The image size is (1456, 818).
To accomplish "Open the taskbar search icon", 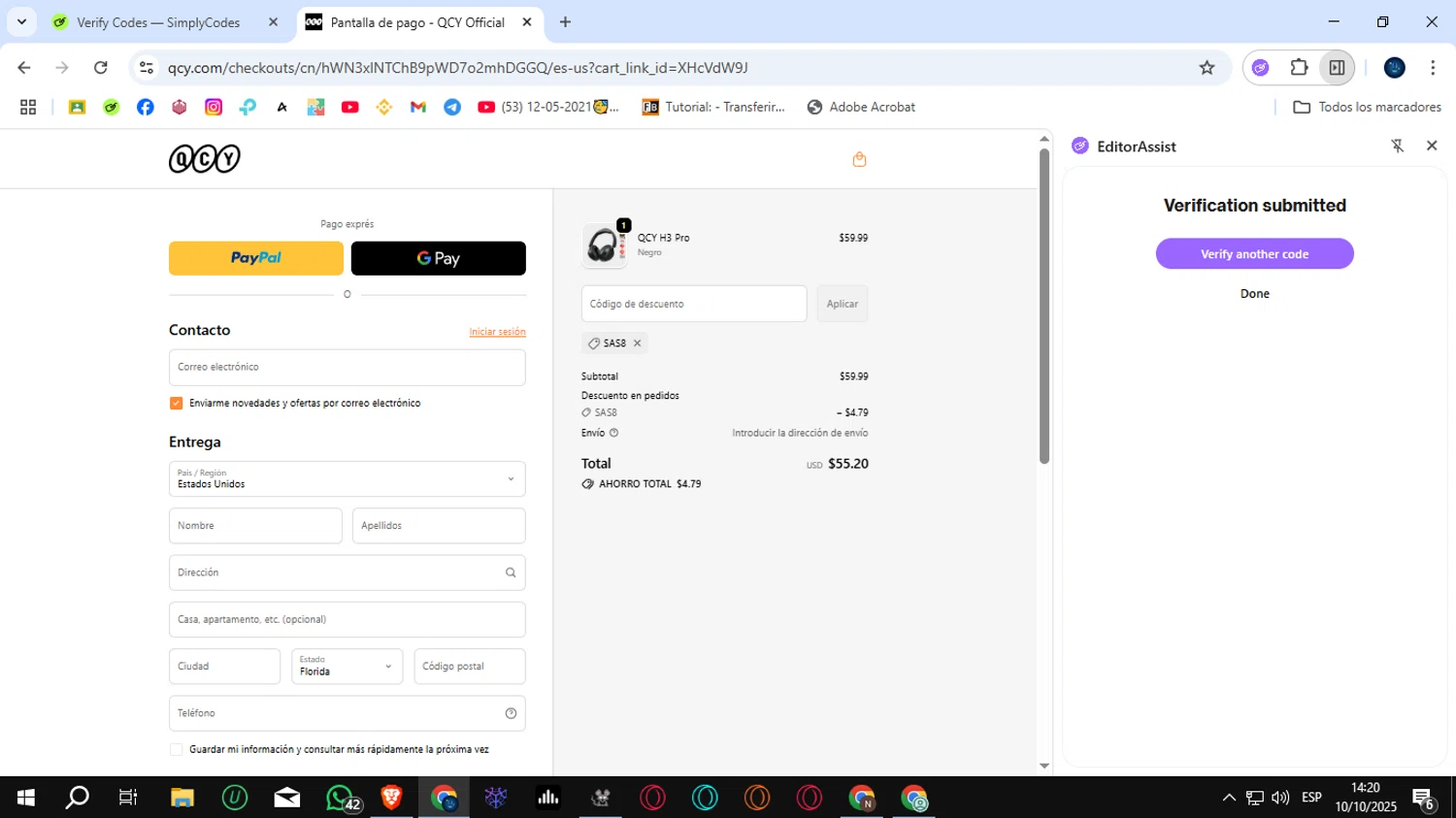I will 77,798.
